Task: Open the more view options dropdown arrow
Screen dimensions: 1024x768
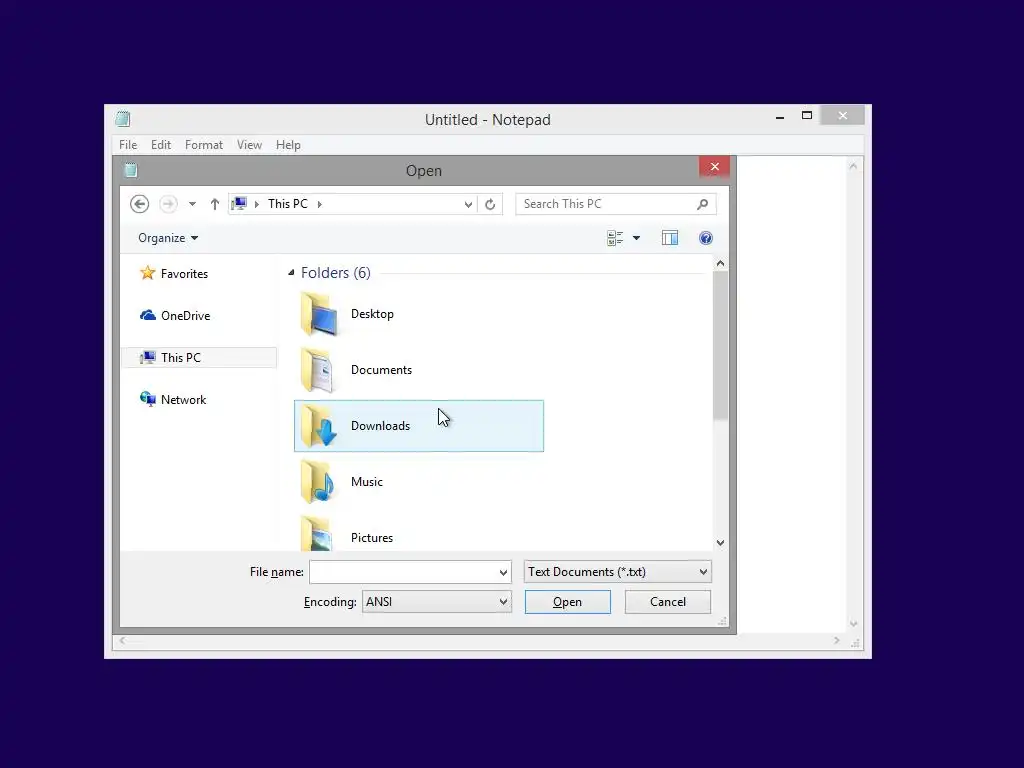Action: point(637,238)
